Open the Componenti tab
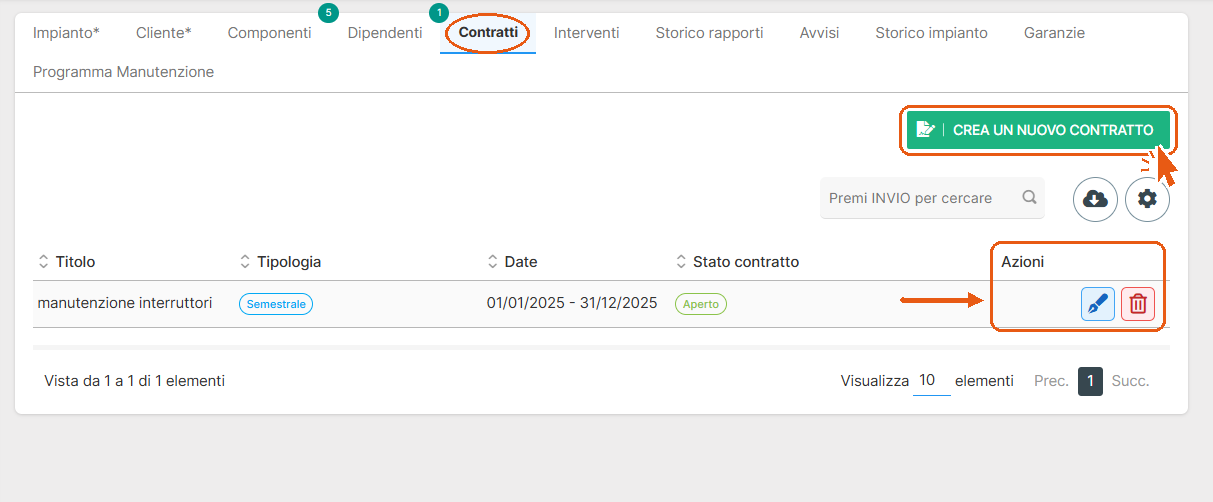 [x=269, y=33]
